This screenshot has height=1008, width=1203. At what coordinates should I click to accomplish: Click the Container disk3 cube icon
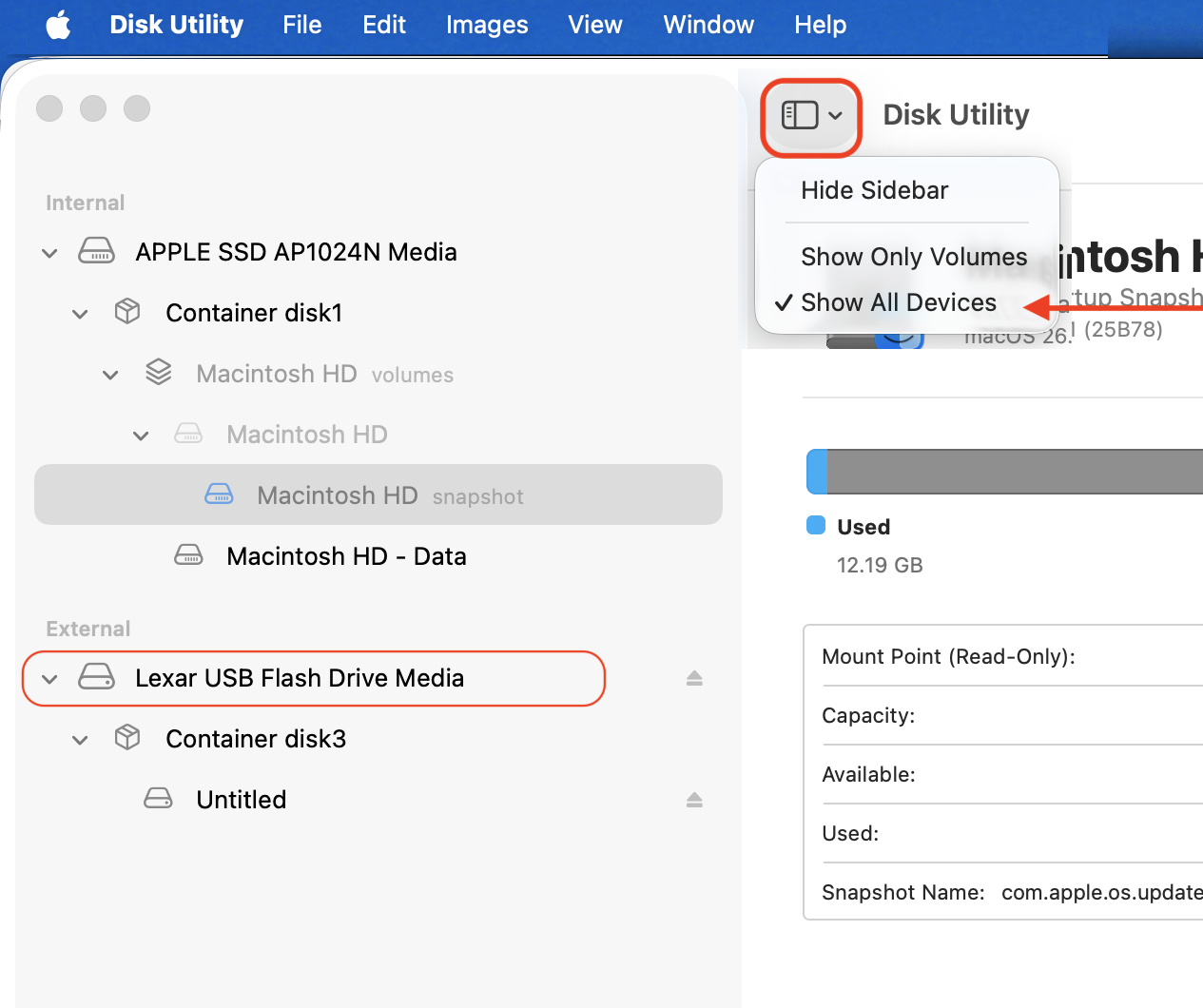[127, 738]
